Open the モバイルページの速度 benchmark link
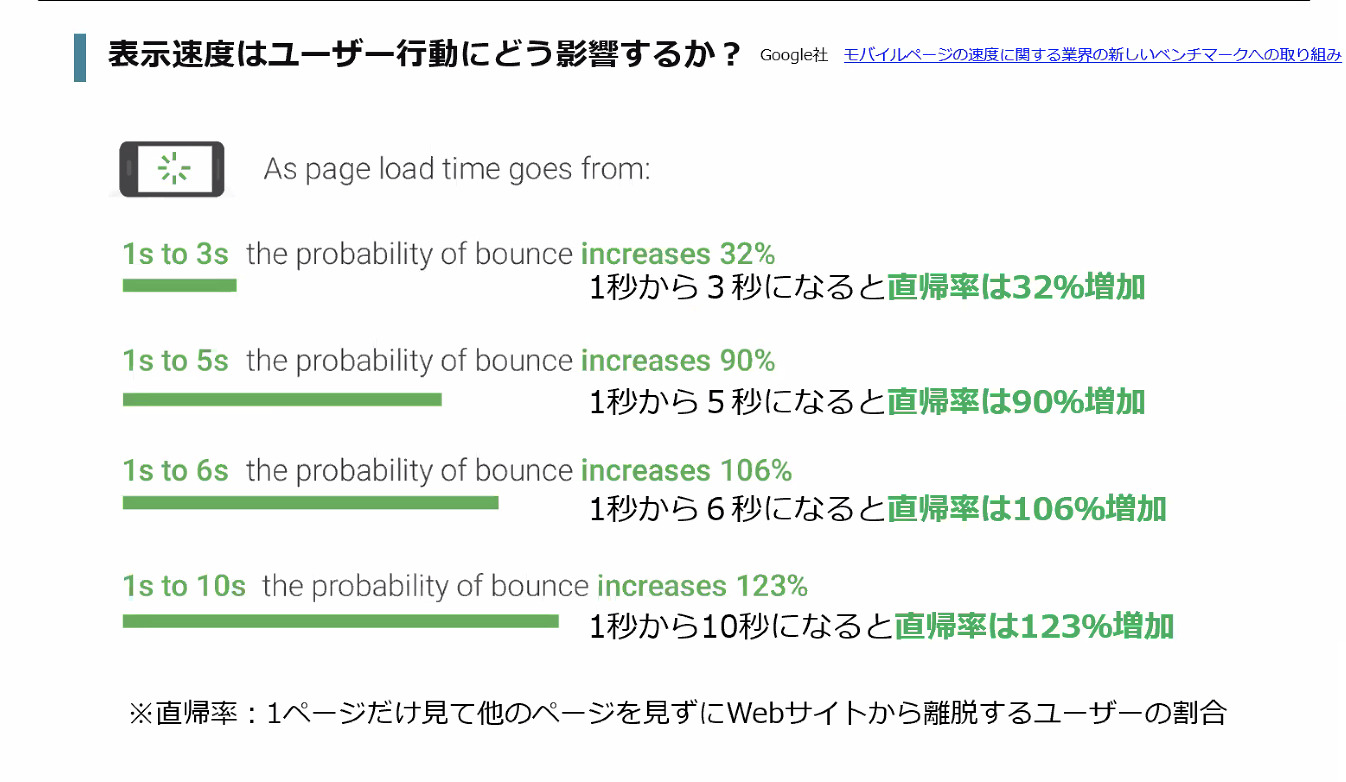The width and height of the screenshot is (1346, 782). click(1092, 55)
